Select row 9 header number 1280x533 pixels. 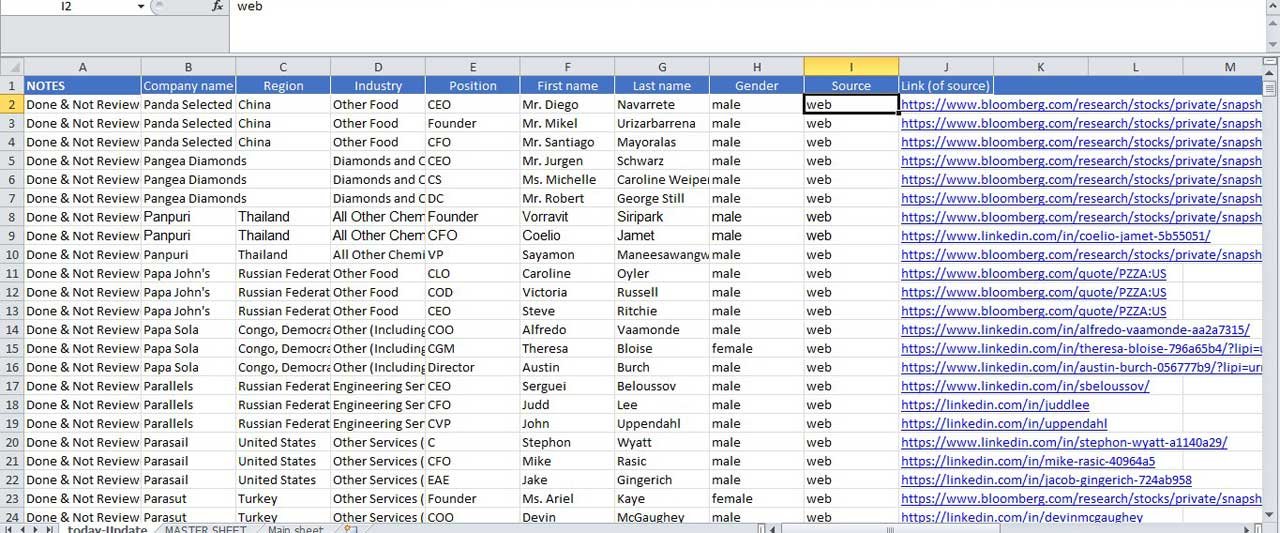[12, 236]
